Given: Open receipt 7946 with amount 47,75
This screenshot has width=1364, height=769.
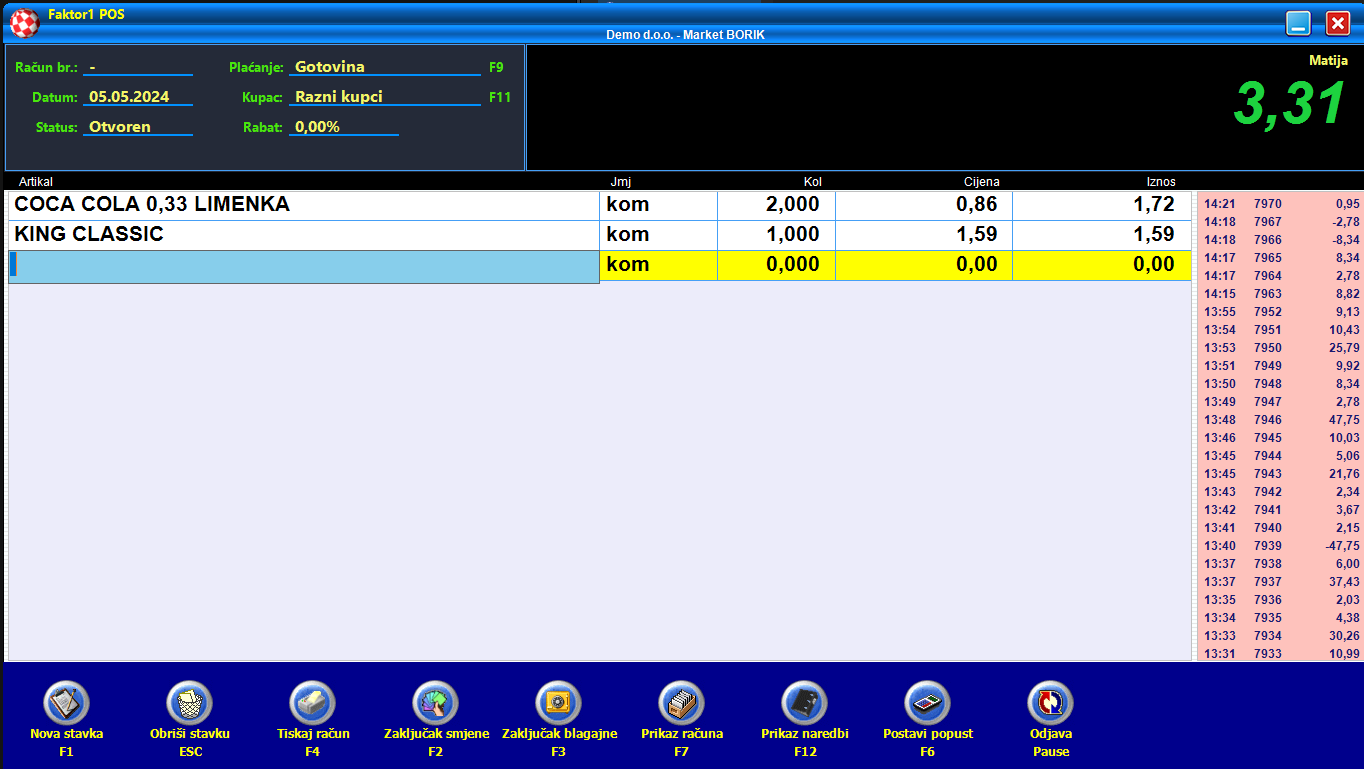Looking at the screenshot, I should pyautogui.click(x=1280, y=420).
